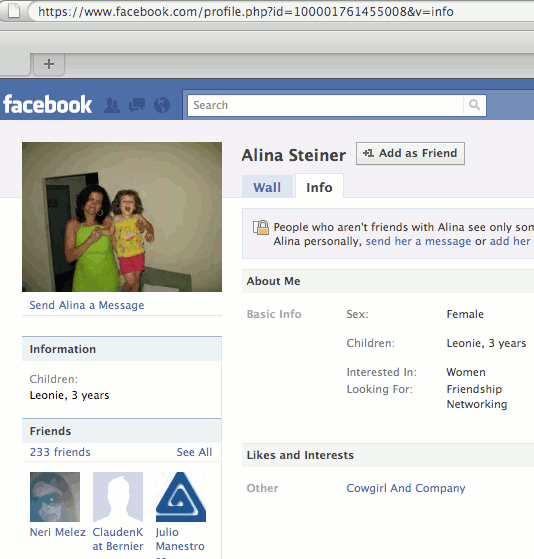Viewport: 534px width, 559px height.
Task: Click the 'Women' value text
Action: (x=466, y=372)
